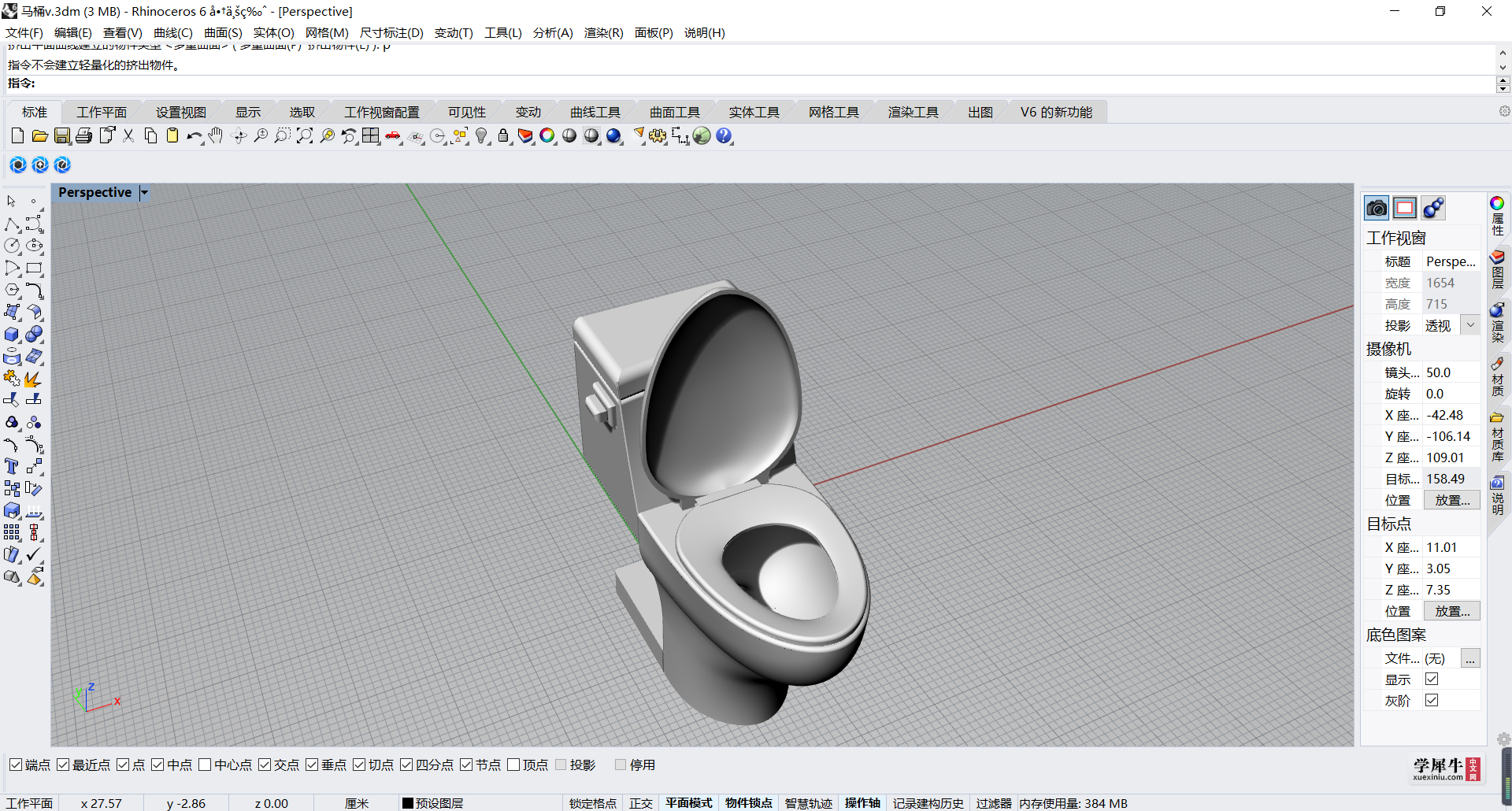1512x811 pixels.
Task: Click the blue render sphere icon
Action: point(613,136)
